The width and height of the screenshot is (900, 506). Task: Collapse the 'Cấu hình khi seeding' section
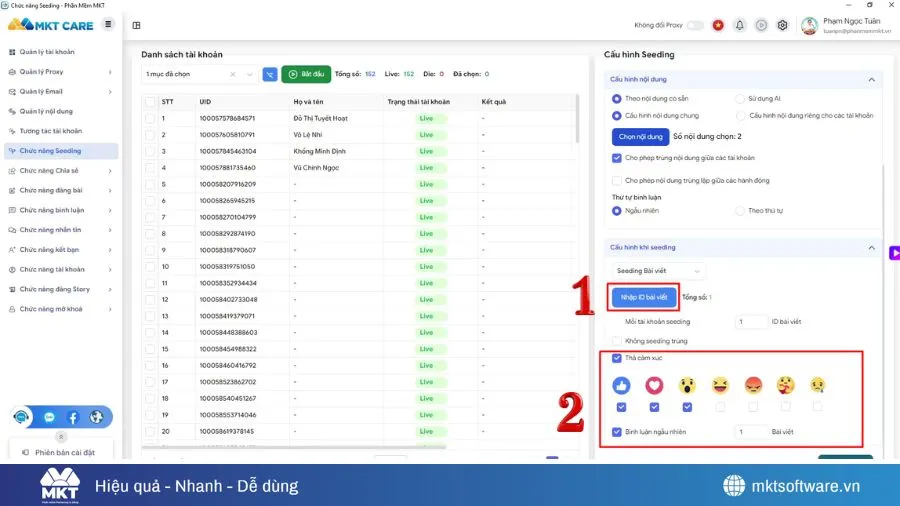[871, 248]
